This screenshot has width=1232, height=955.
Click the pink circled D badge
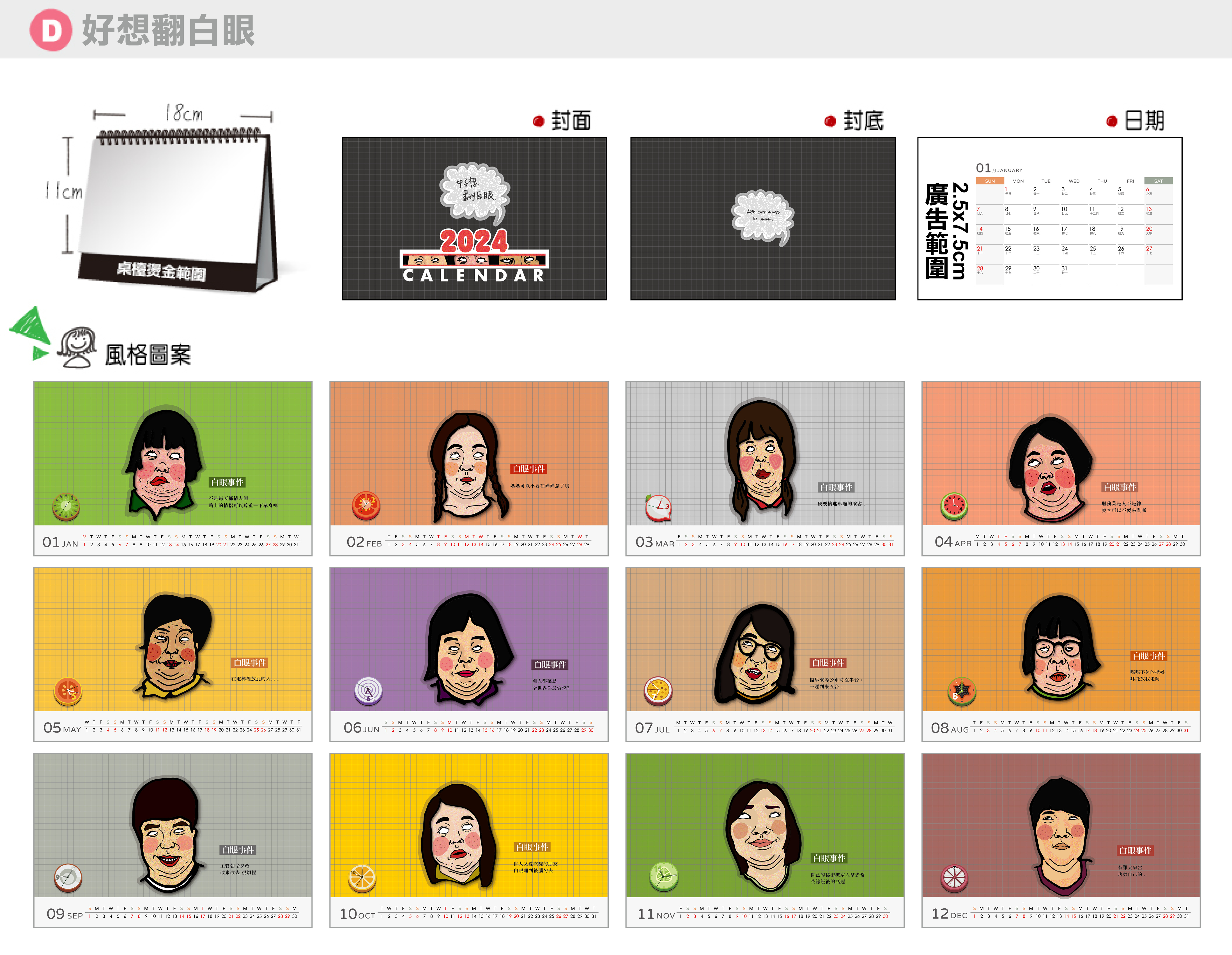[51, 31]
